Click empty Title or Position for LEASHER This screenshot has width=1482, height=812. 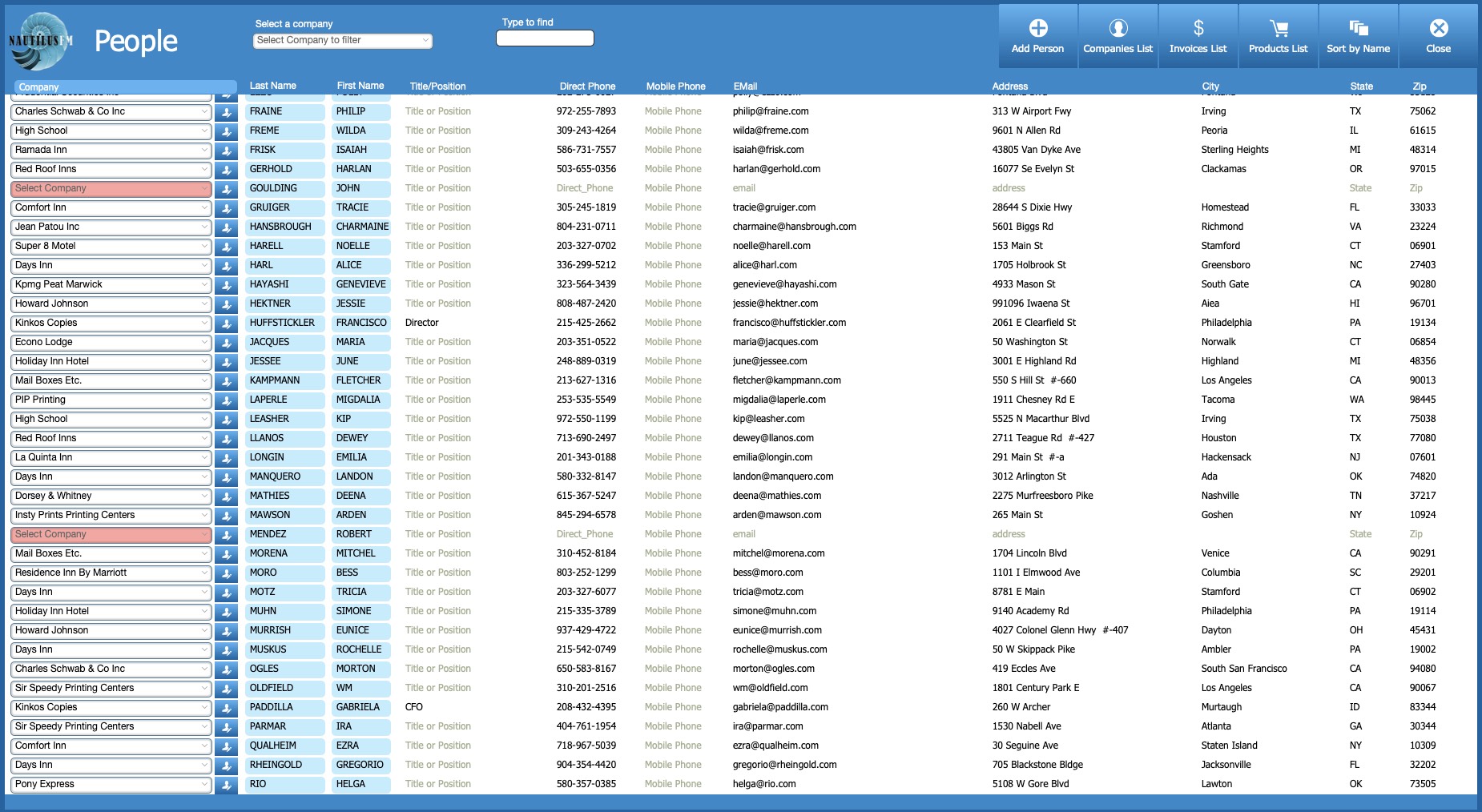coord(438,419)
